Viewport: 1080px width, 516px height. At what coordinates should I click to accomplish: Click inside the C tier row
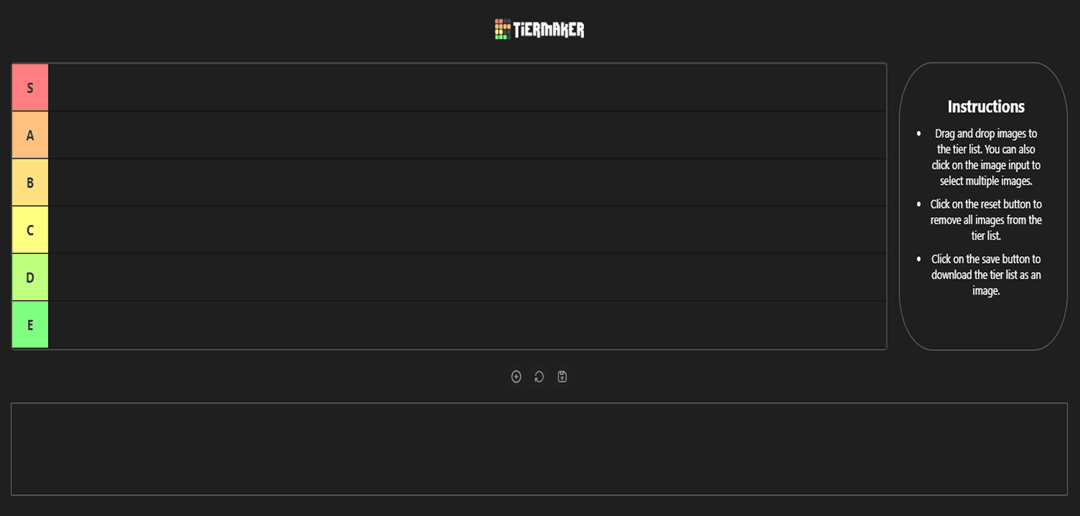click(x=467, y=230)
